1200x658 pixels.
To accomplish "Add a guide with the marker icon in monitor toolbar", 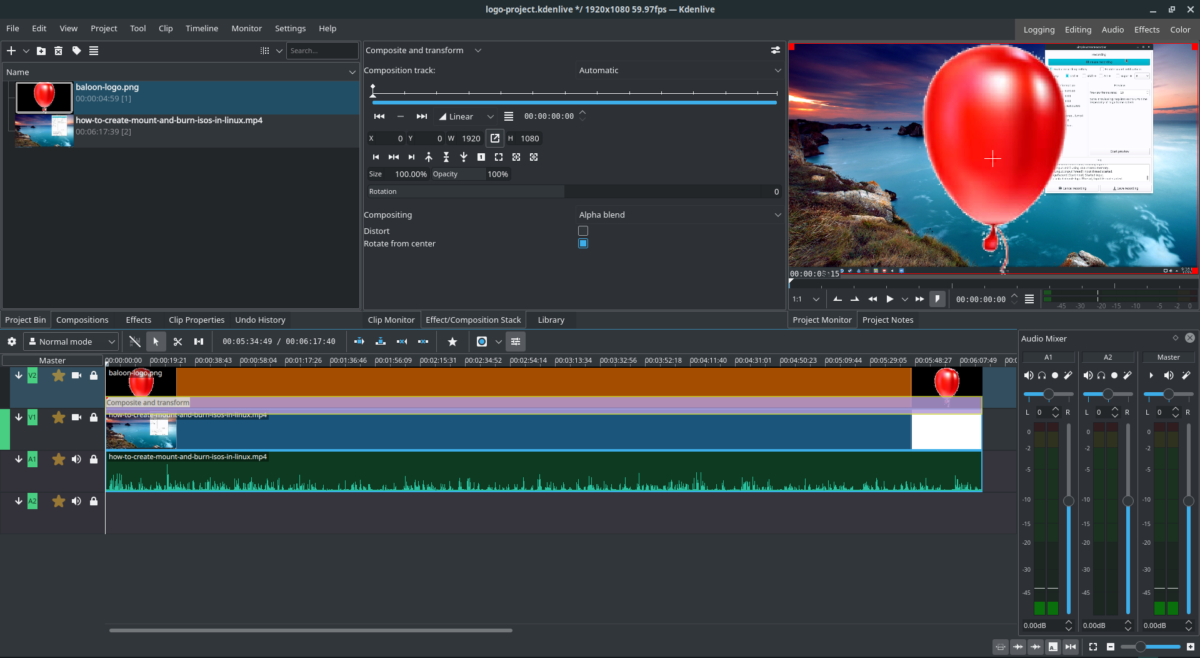I will tap(937, 297).
